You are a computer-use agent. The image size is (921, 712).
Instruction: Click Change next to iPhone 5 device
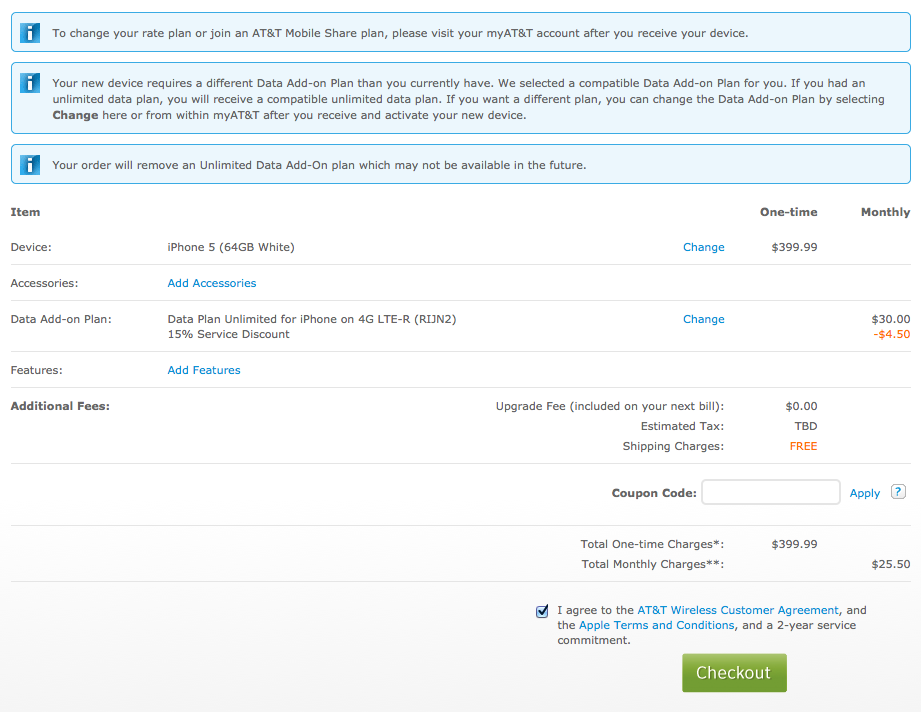point(703,247)
